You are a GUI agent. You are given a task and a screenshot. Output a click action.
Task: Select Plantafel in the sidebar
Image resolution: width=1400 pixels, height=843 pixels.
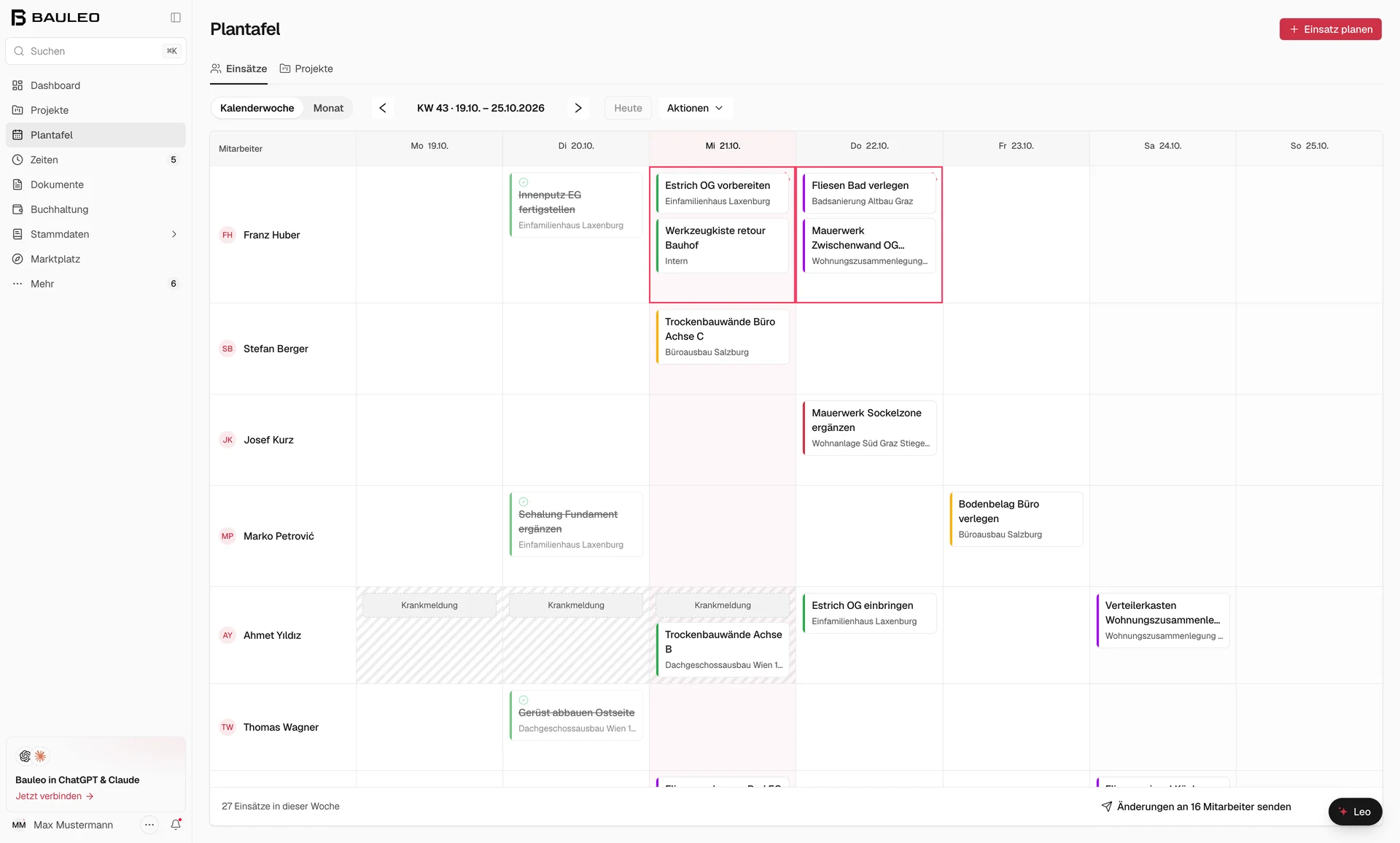point(96,135)
